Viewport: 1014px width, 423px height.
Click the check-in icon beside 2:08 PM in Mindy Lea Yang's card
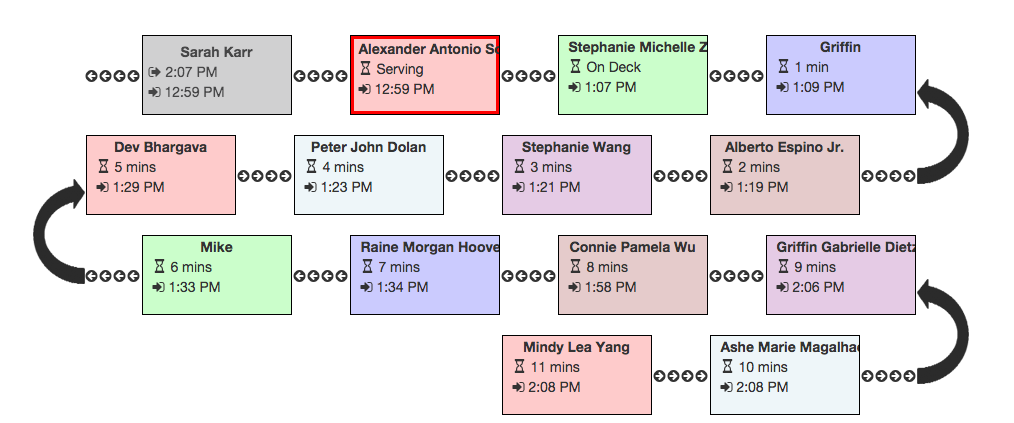pyautogui.click(x=518, y=387)
